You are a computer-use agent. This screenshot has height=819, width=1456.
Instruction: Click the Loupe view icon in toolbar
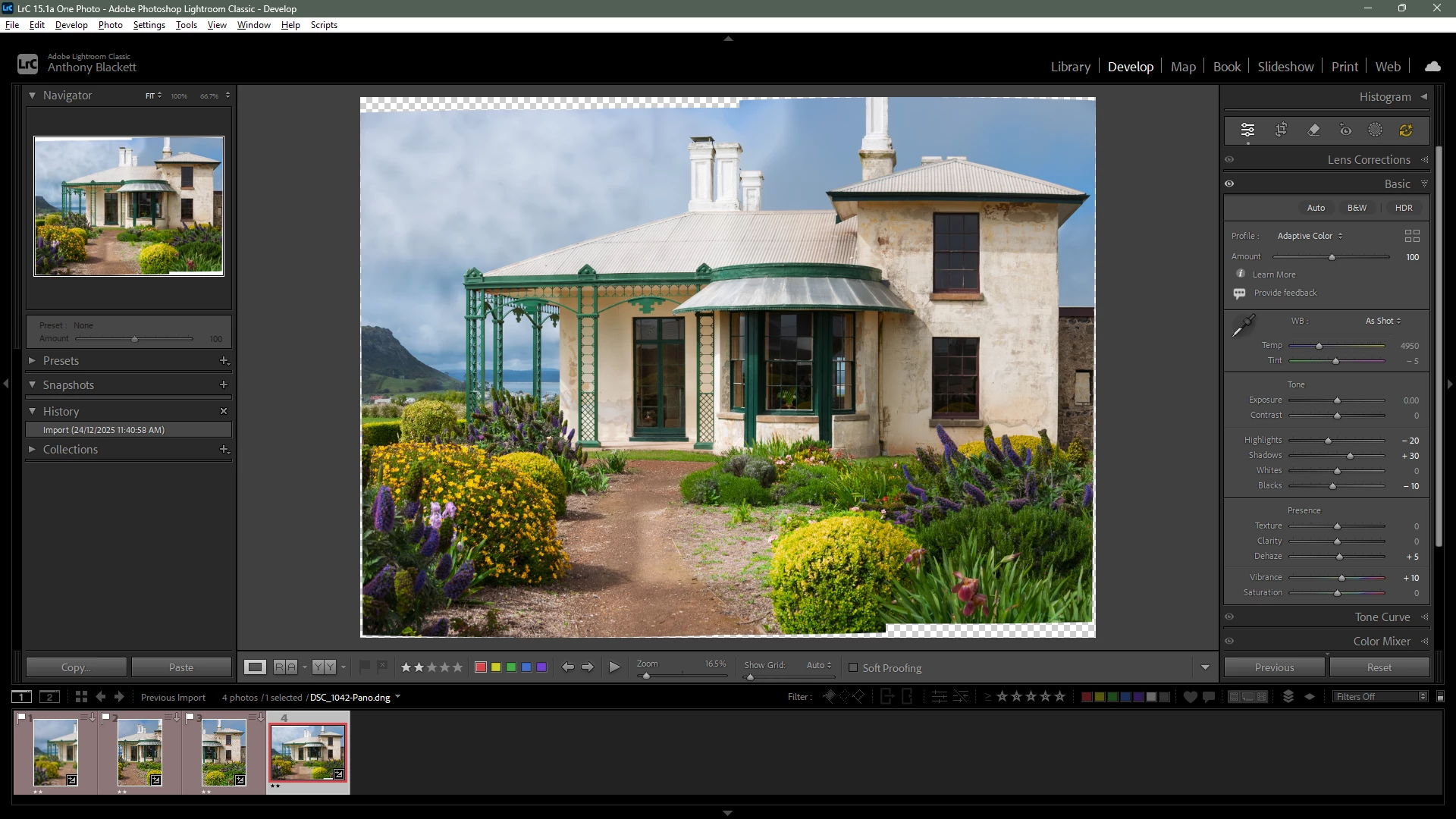pos(255,667)
